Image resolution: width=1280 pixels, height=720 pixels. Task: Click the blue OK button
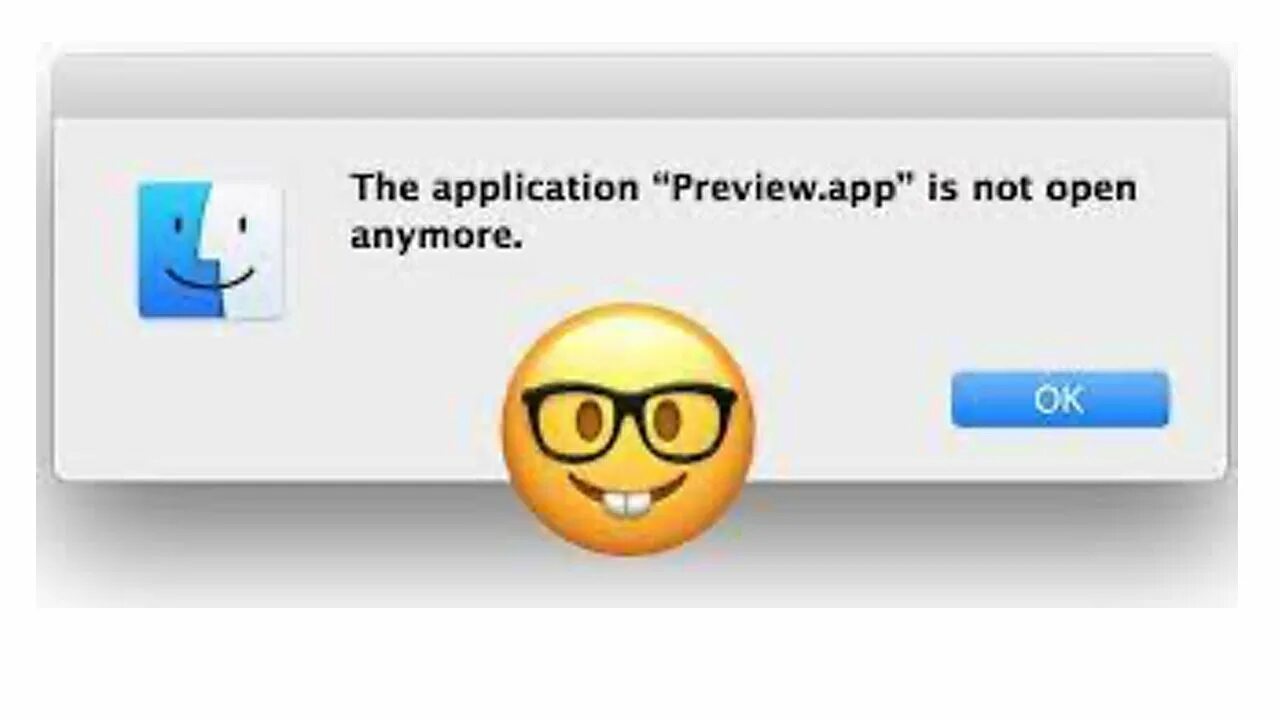1060,400
